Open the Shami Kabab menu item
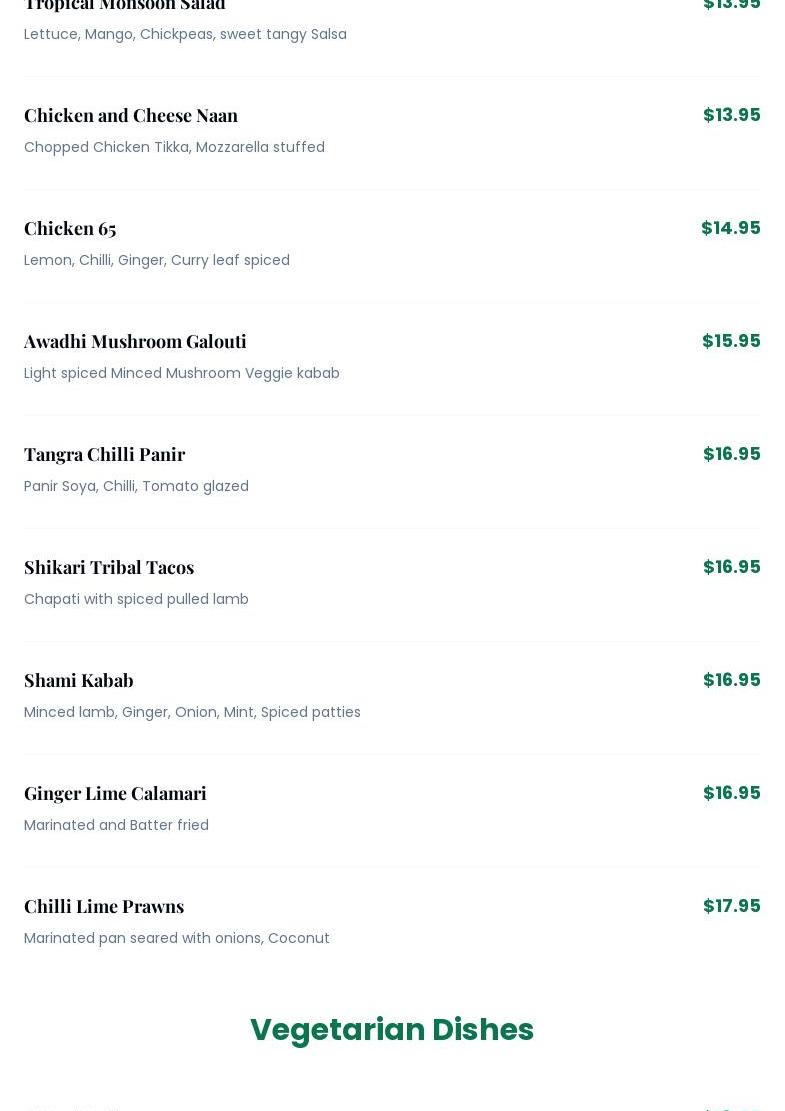The height and width of the screenshot is (1111, 785). (x=79, y=680)
